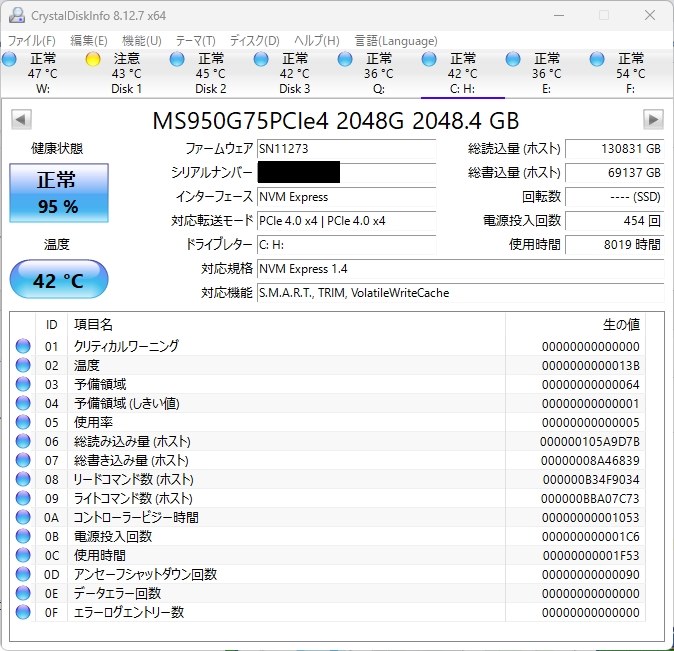Select the W: drive tab

(x=43, y=73)
